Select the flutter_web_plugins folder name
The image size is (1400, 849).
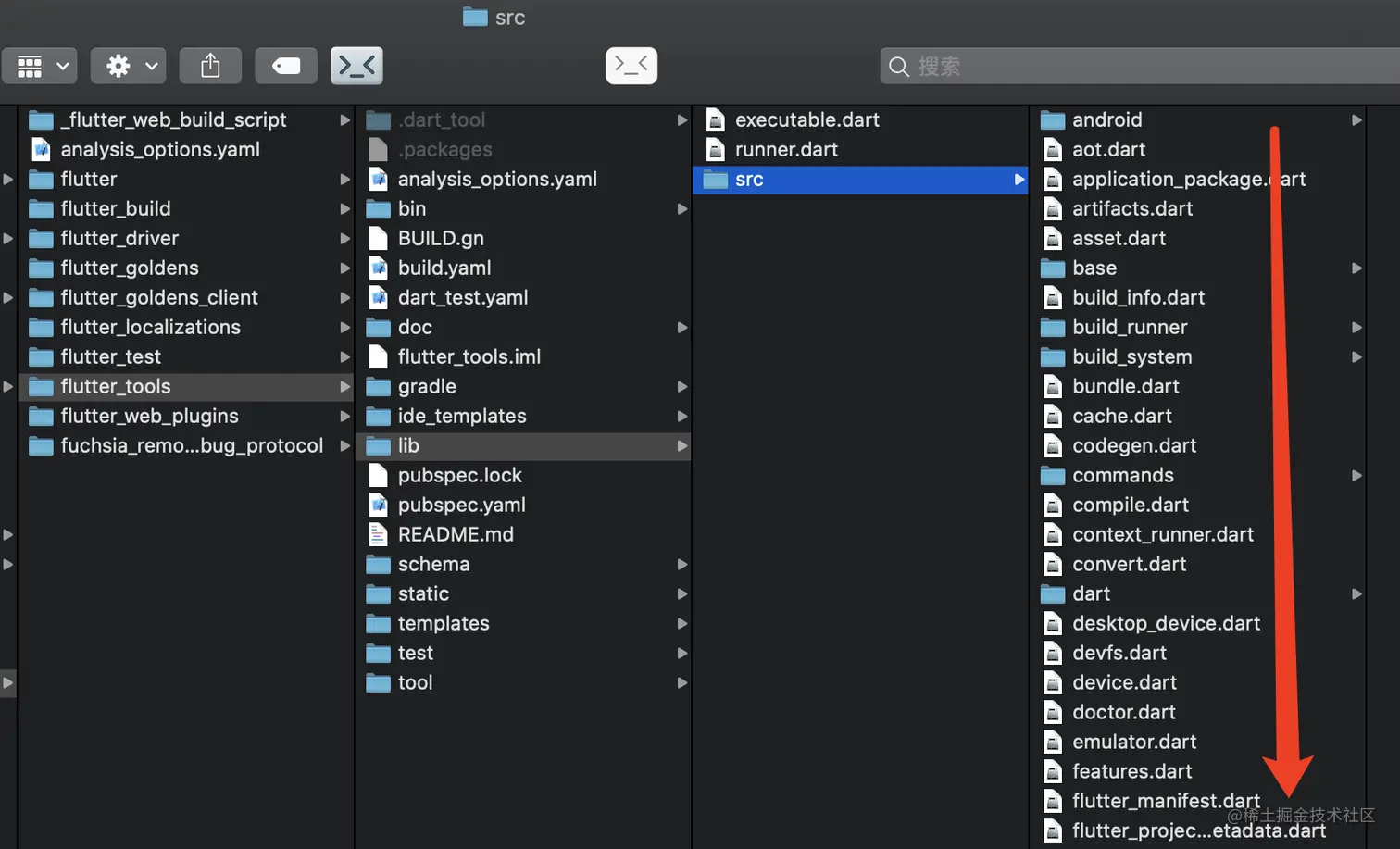150,417
